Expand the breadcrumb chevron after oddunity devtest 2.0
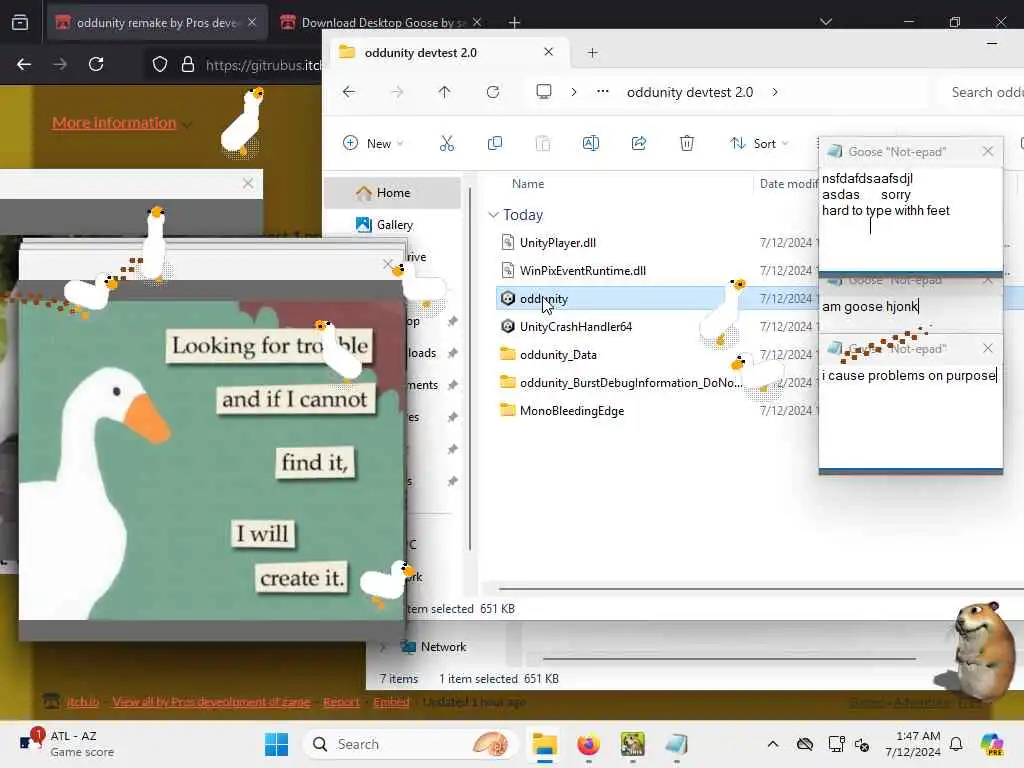Image resolution: width=1024 pixels, height=768 pixels. pos(775,92)
